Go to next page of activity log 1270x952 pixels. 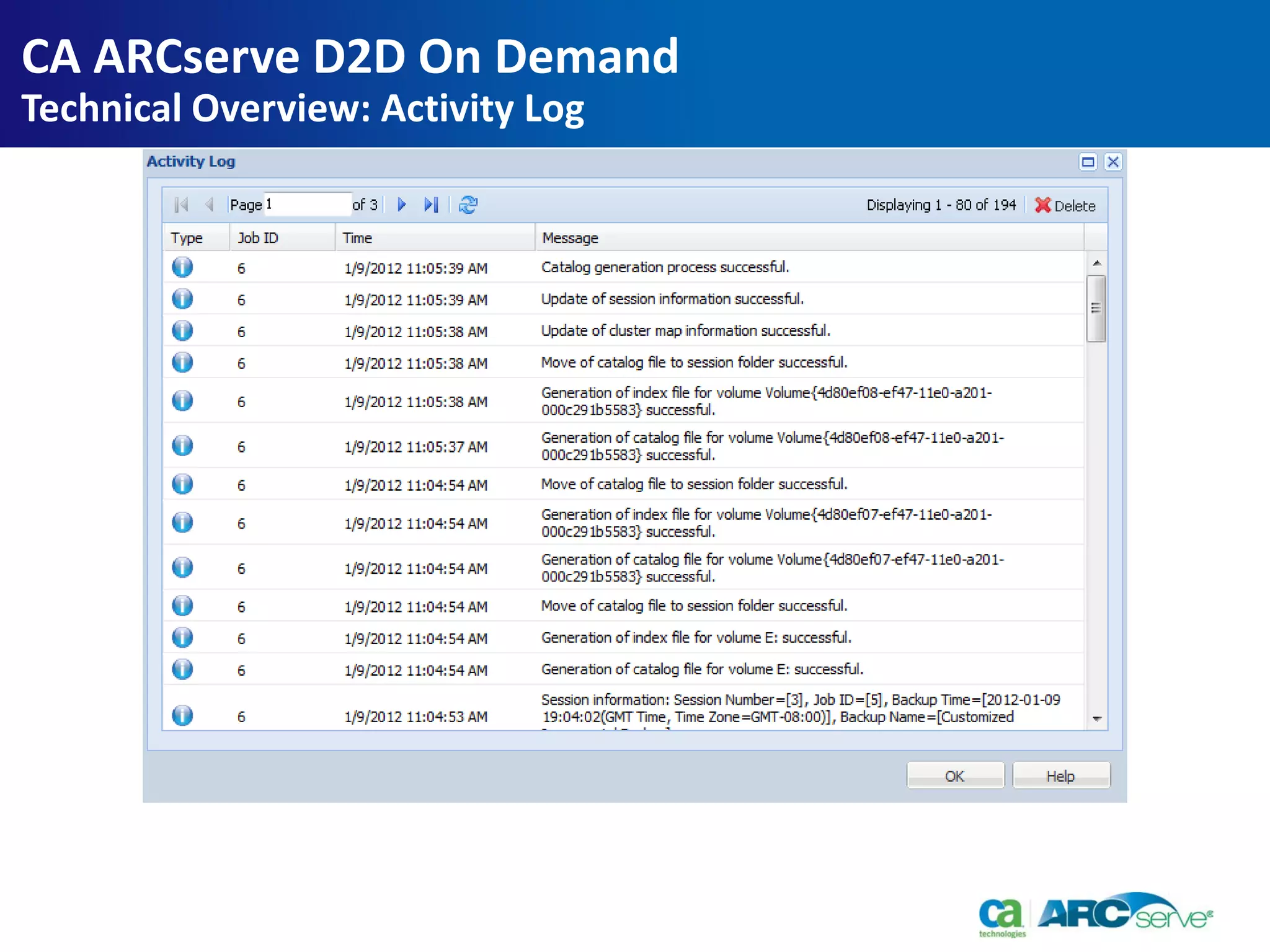[x=402, y=205]
